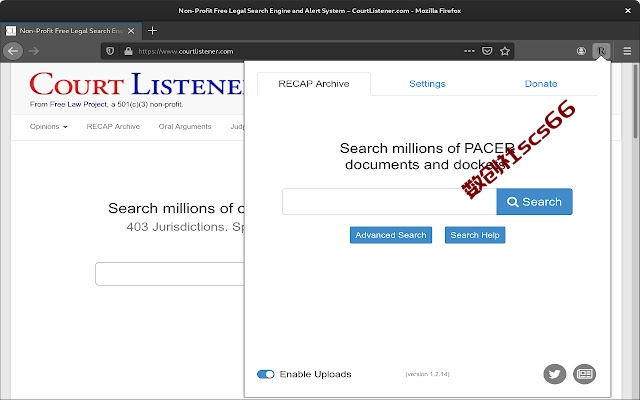Open the newsletter icon in RECAP popup
The height and width of the screenshot is (400, 640).
[x=584, y=374]
